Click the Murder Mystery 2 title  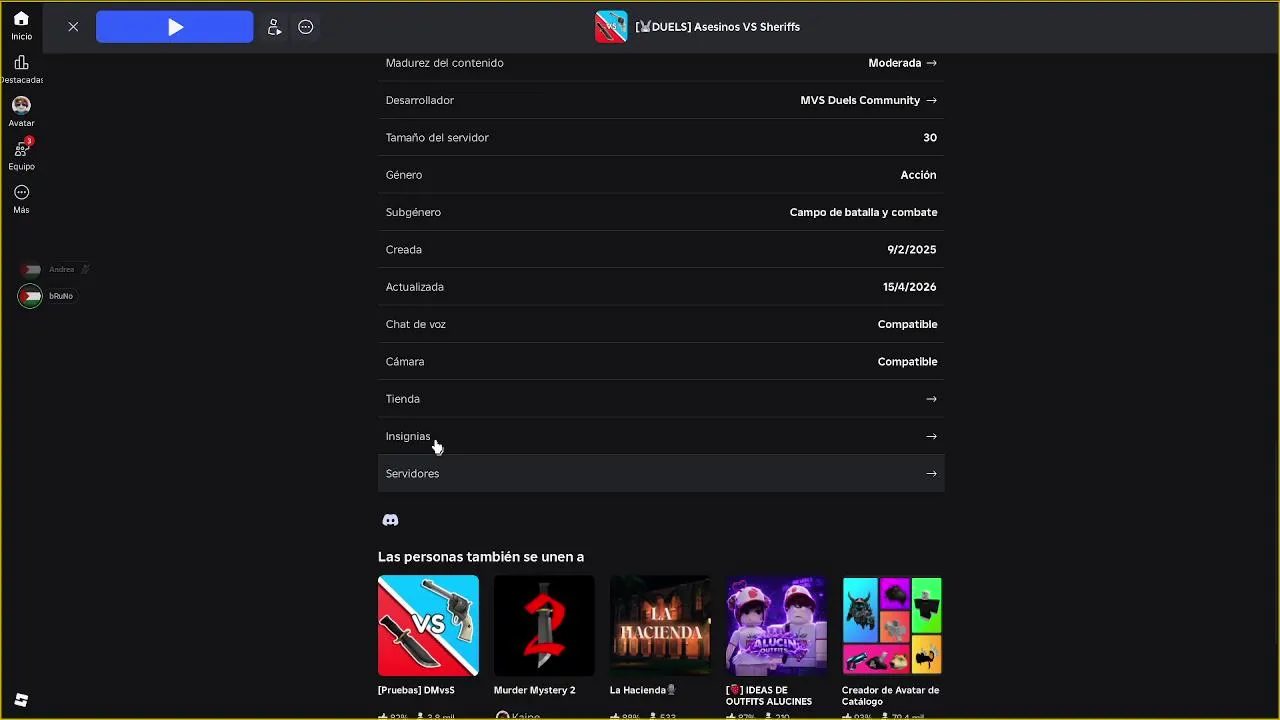(x=534, y=690)
